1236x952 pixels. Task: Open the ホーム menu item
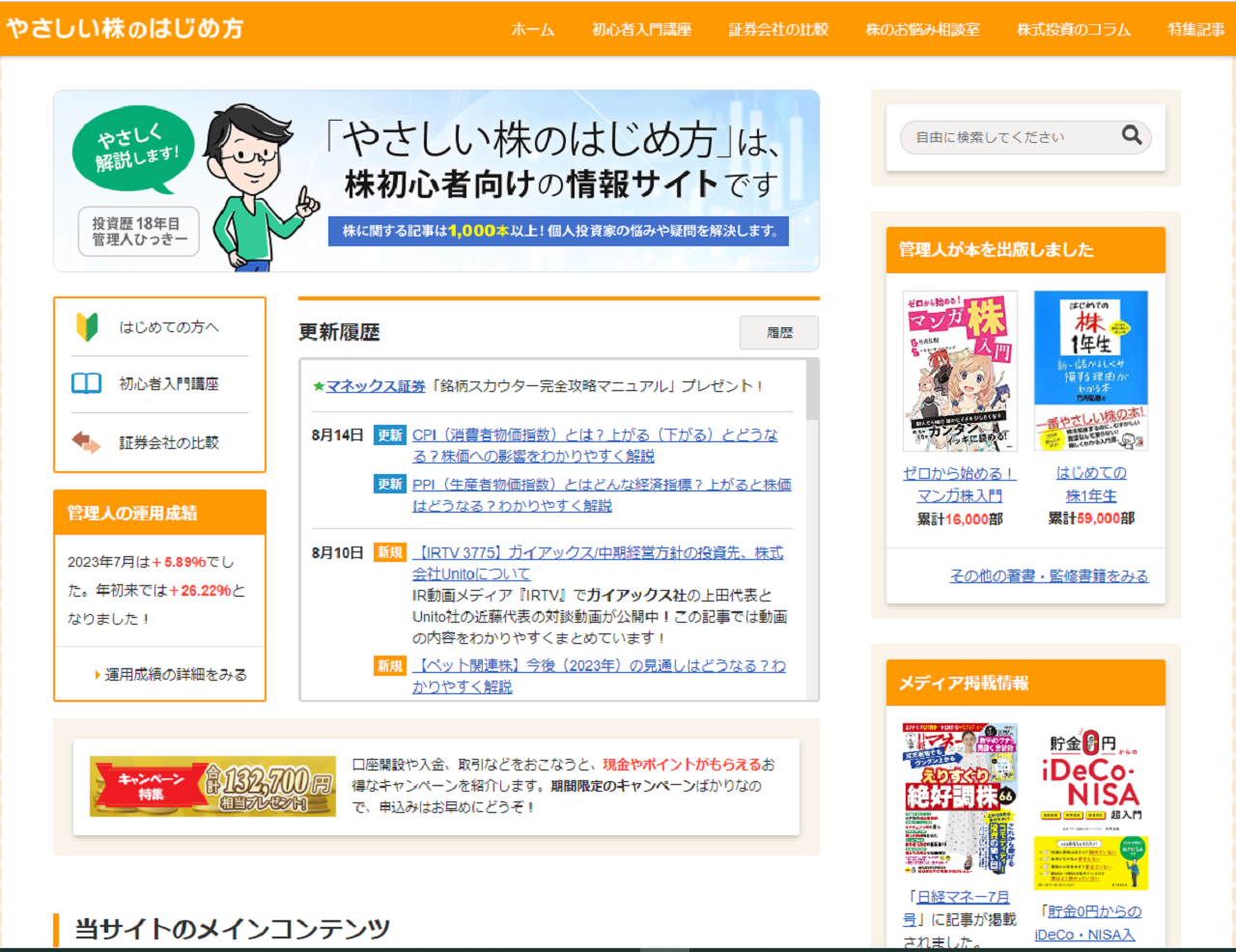pyautogui.click(x=533, y=29)
